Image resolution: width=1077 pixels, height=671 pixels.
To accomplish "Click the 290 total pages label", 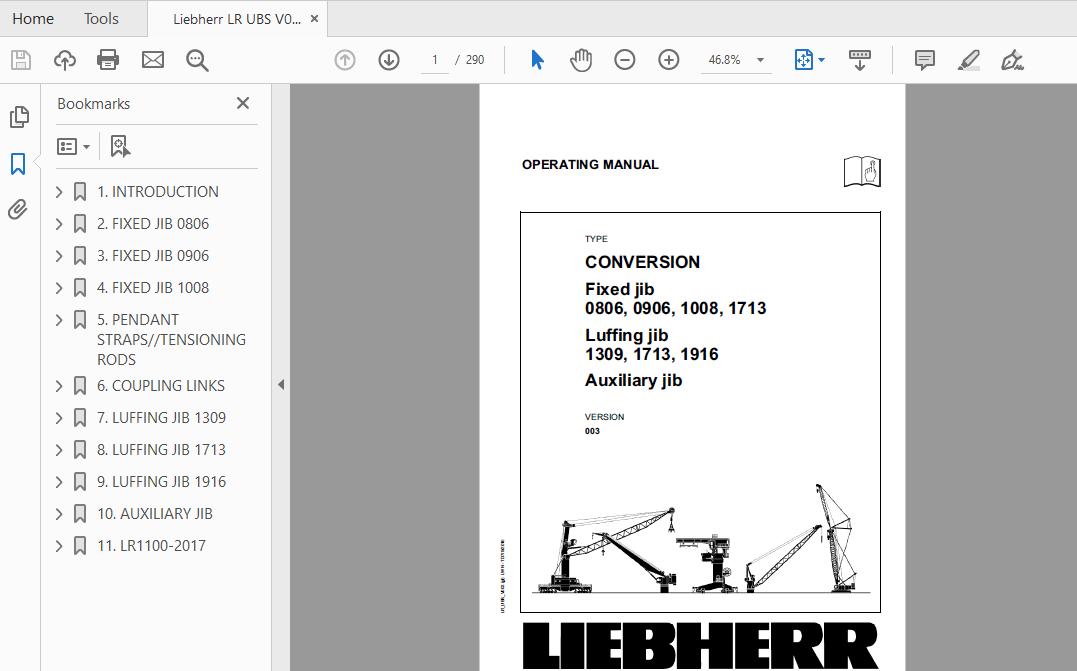I will [x=475, y=60].
